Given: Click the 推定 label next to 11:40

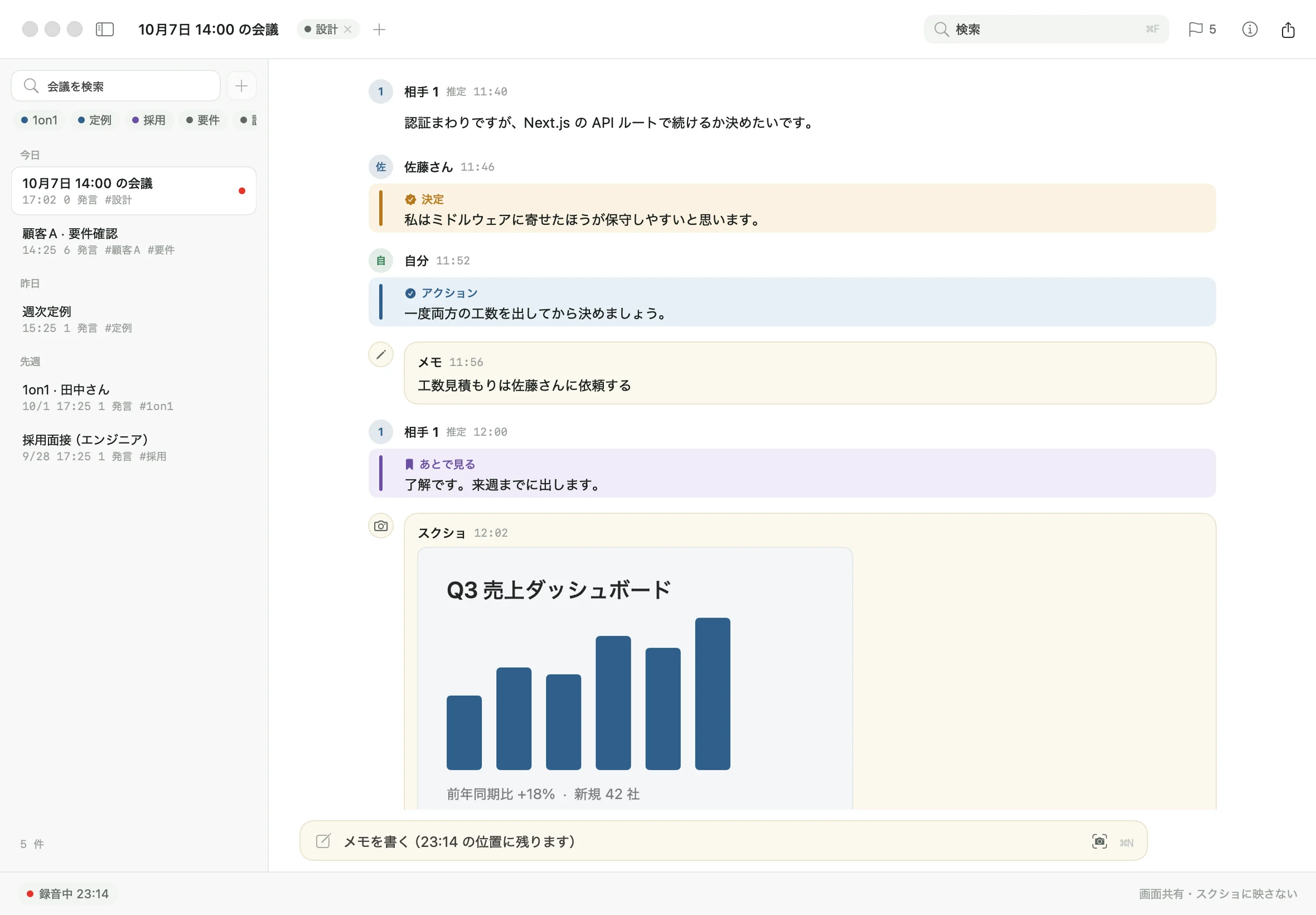Looking at the screenshot, I should point(456,92).
